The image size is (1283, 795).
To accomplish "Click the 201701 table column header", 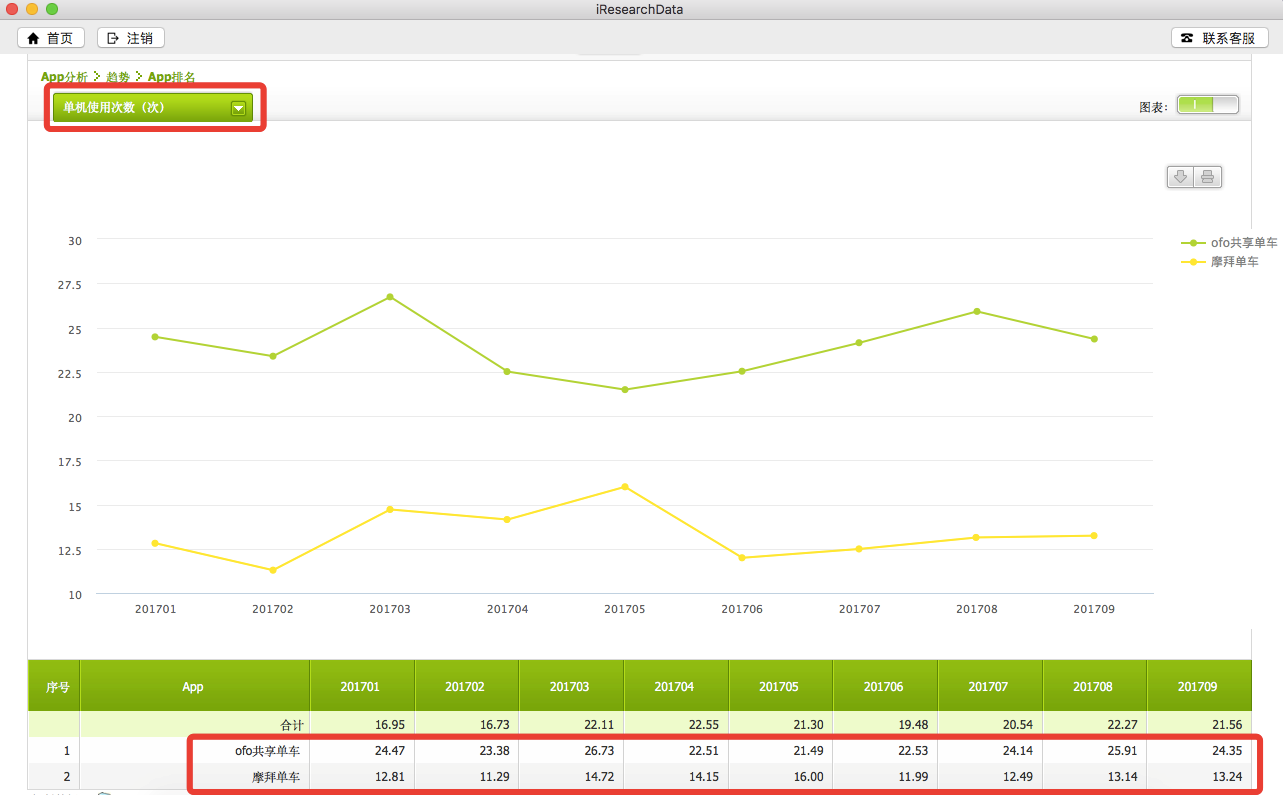I will point(360,687).
